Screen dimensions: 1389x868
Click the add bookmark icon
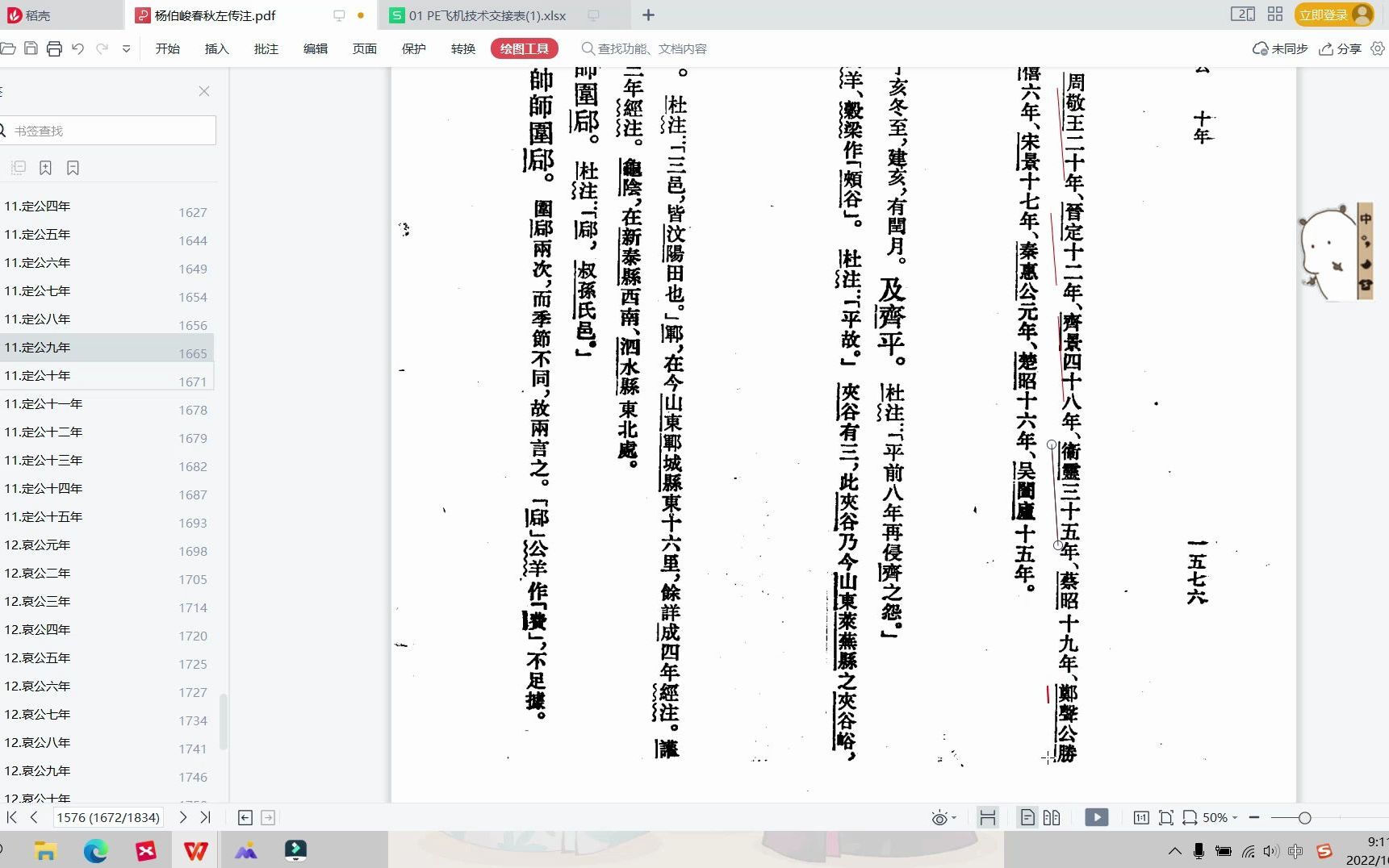click(45, 168)
